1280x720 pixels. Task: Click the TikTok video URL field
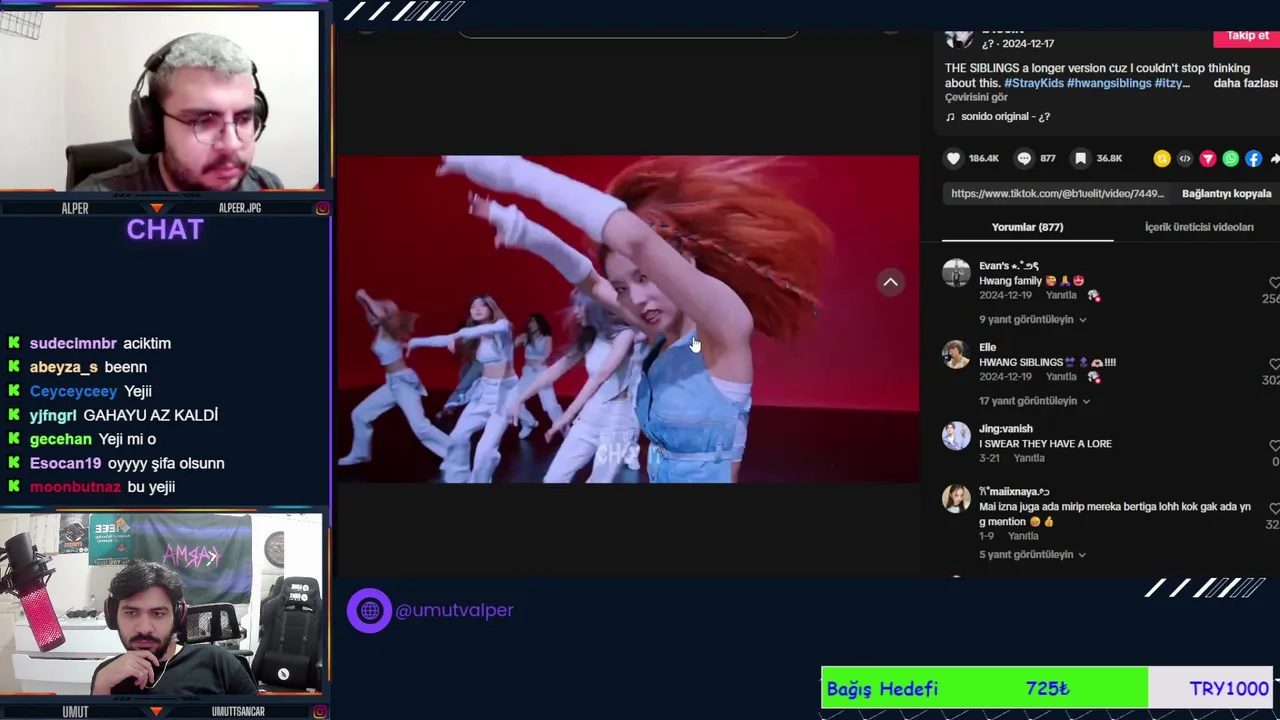(x=1057, y=193)
